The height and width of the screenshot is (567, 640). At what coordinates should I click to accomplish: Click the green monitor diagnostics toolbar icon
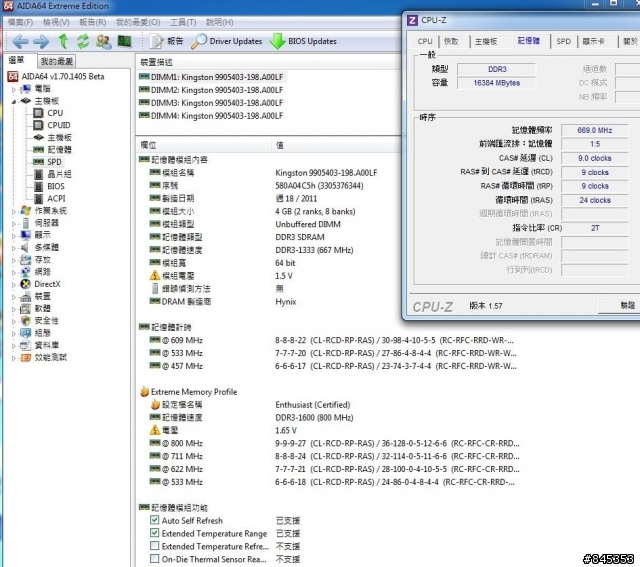tap(124, 41)
